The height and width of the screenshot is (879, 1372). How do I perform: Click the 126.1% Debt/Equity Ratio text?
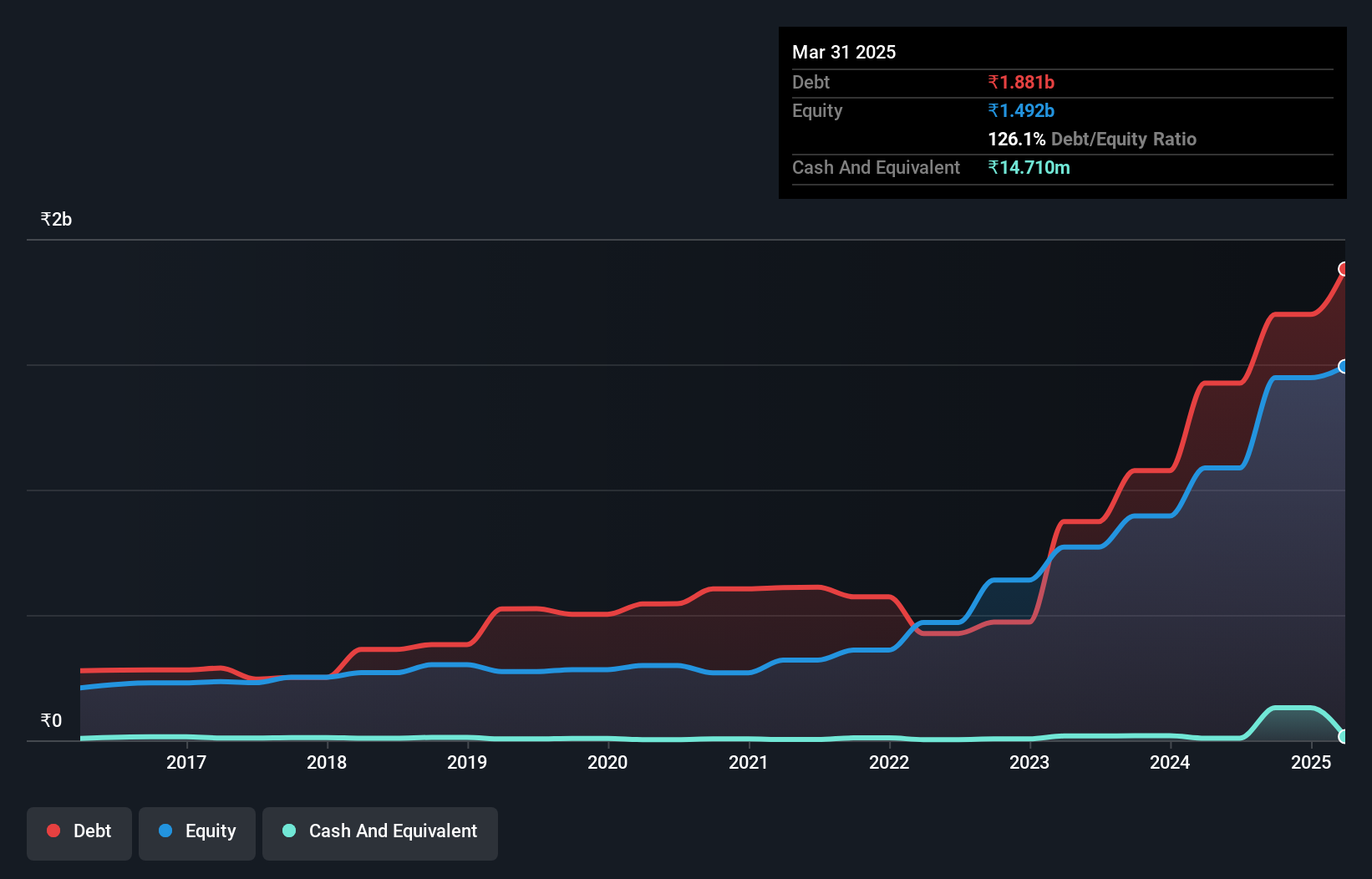[x=1091, y=139]
